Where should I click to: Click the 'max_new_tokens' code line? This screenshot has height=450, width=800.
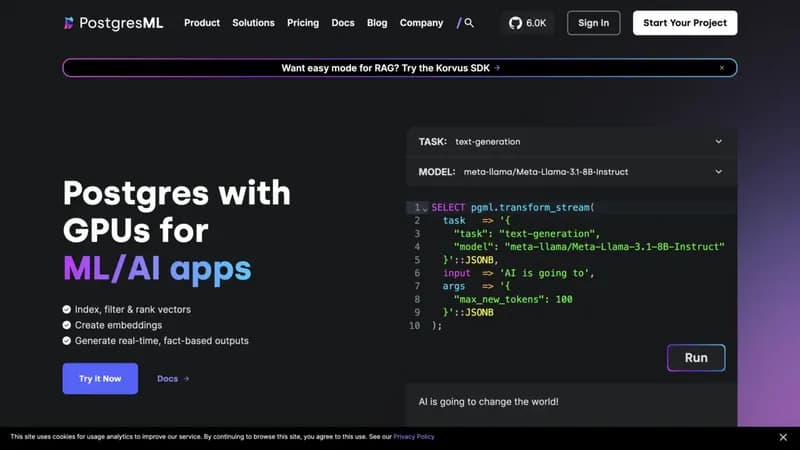[513, 299]
